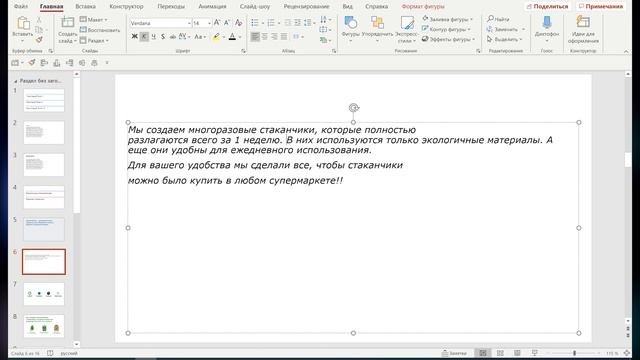Apply the yellow text highlight color
The height and width of the screenshot is (360, 640).
click(x=216, y=37)
